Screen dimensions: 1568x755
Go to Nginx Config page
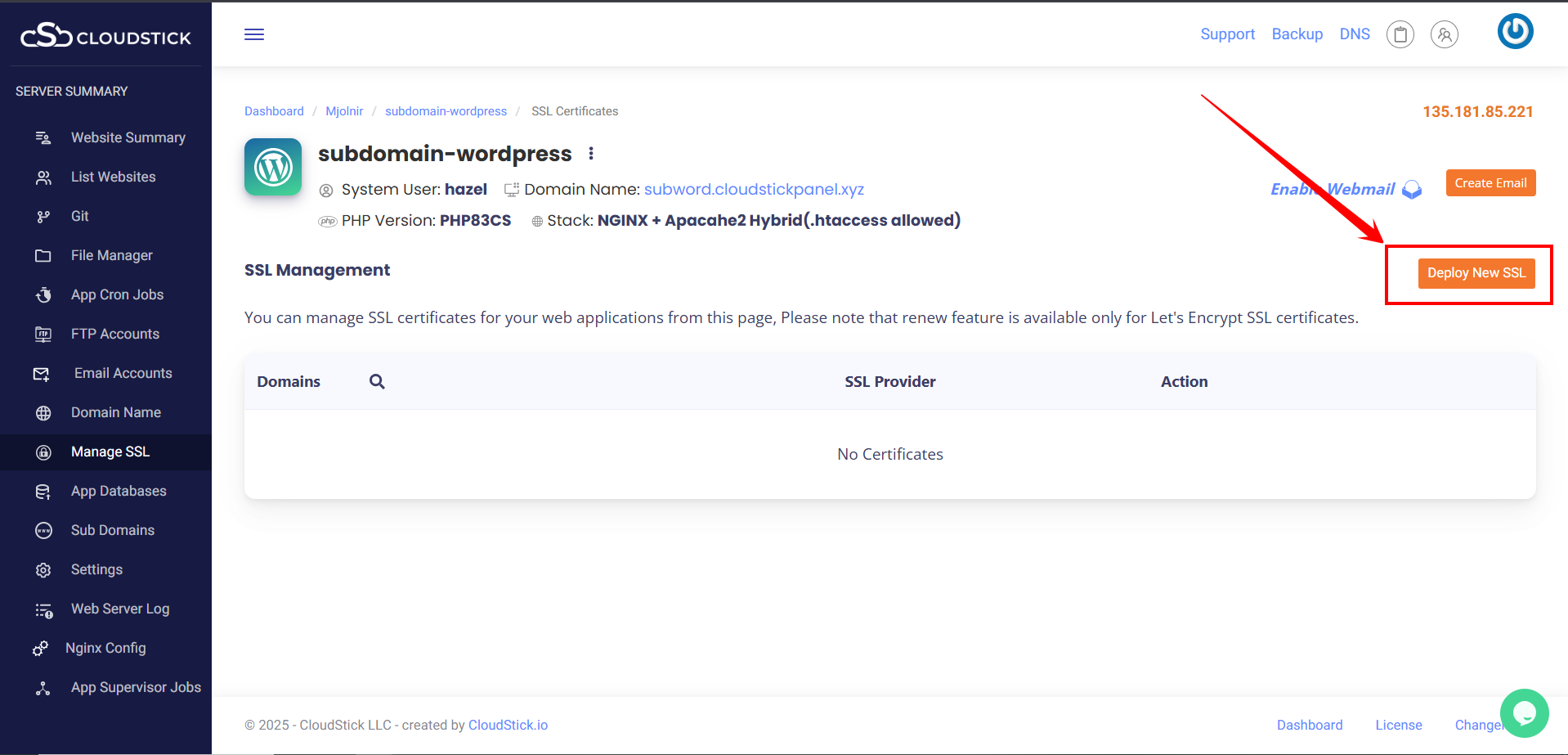point(105,648)
